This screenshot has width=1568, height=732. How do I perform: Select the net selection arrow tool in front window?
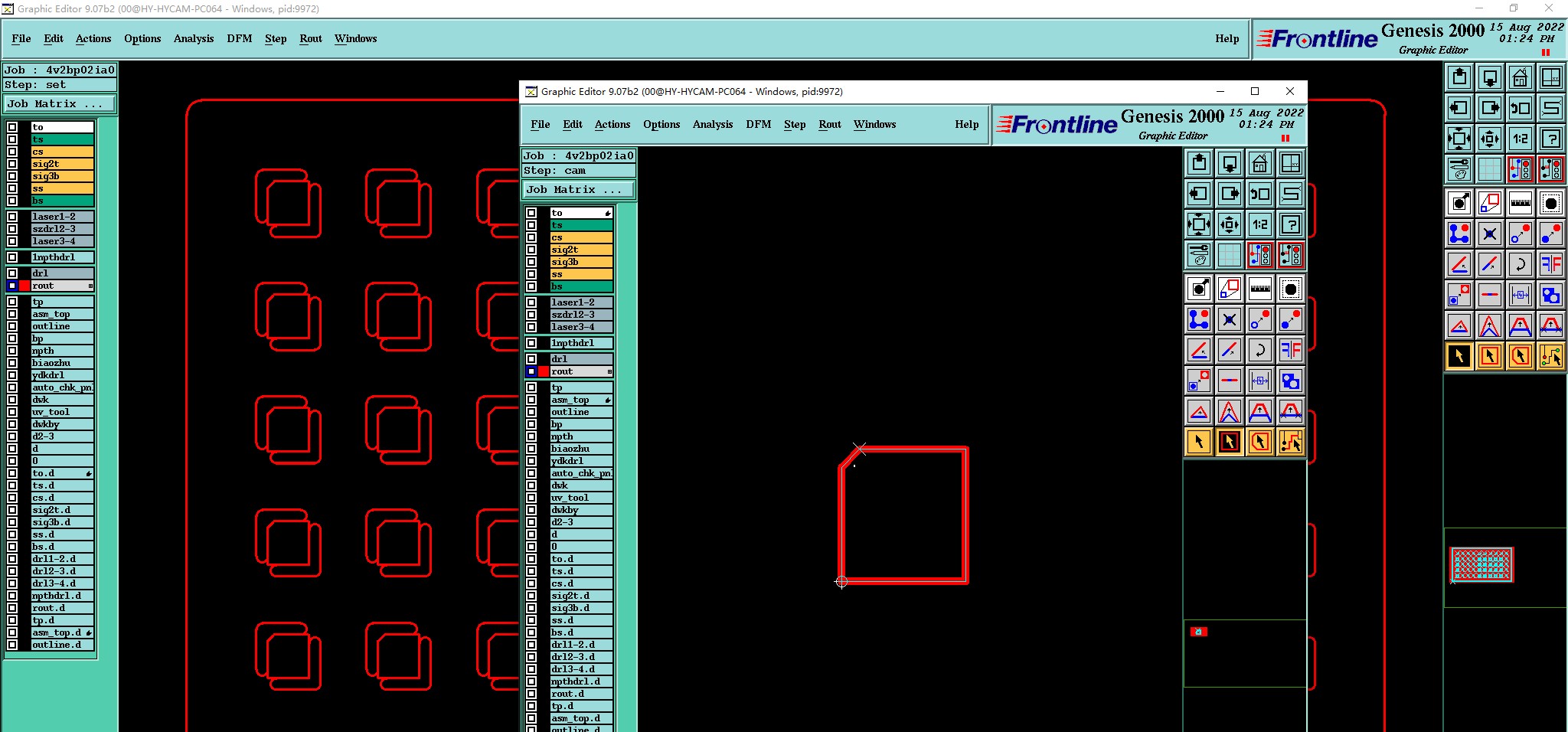pyautogui.click(x=1291, y=442)
